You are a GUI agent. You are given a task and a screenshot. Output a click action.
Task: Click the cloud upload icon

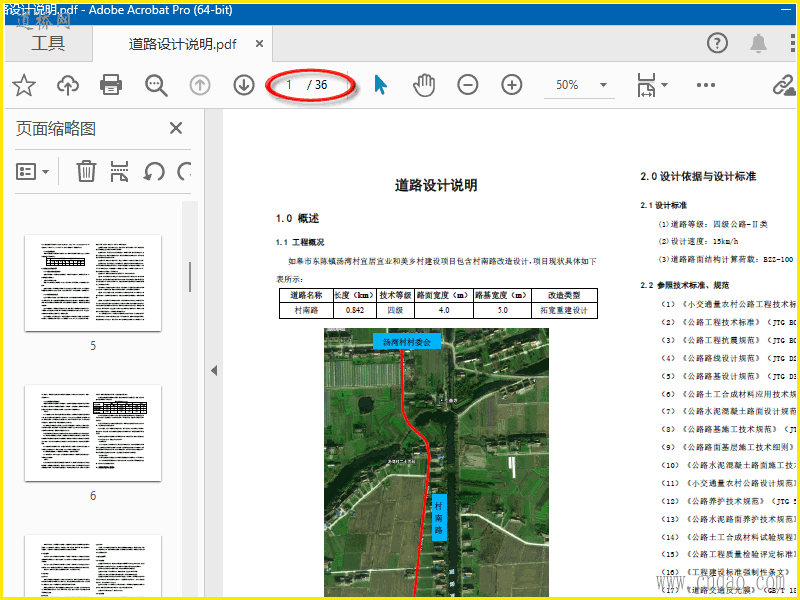pyautogui.click(x=68, y=85)
